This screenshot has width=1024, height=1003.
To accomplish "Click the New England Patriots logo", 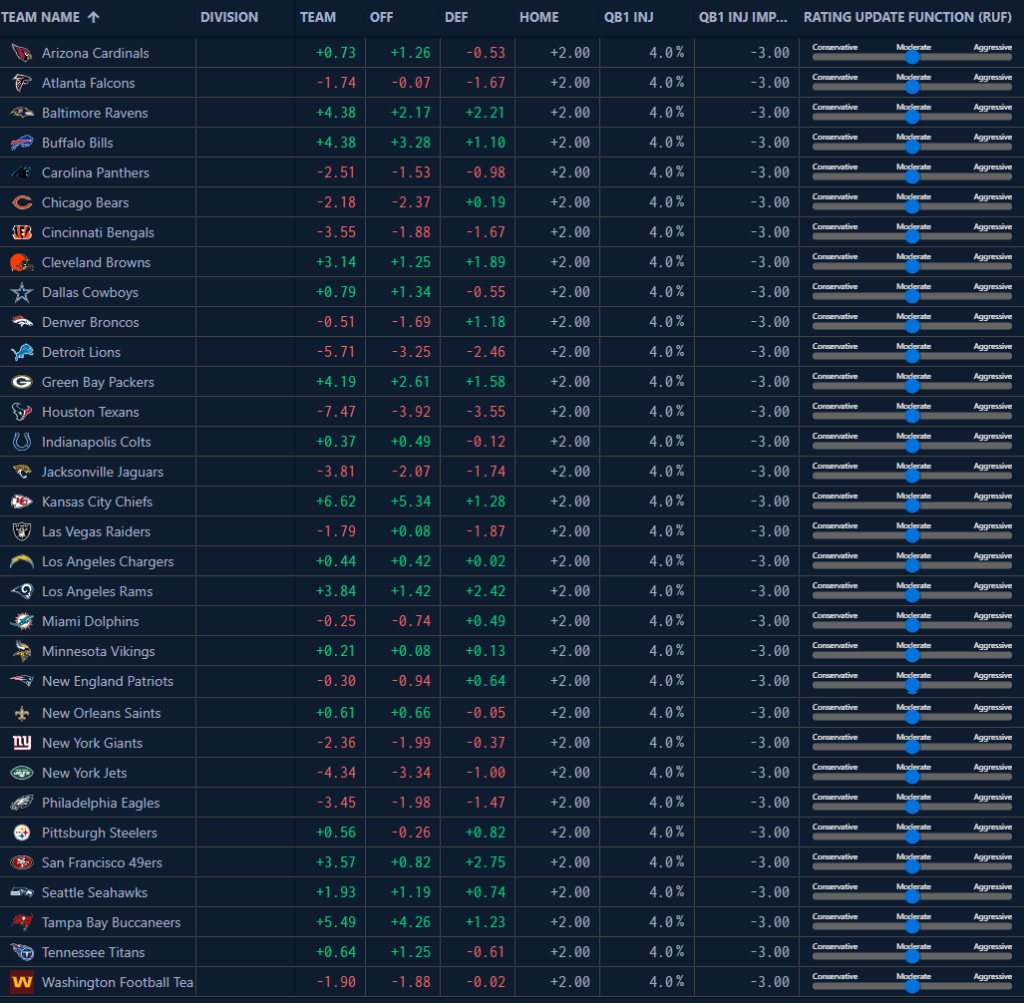I will coord(22,681).
